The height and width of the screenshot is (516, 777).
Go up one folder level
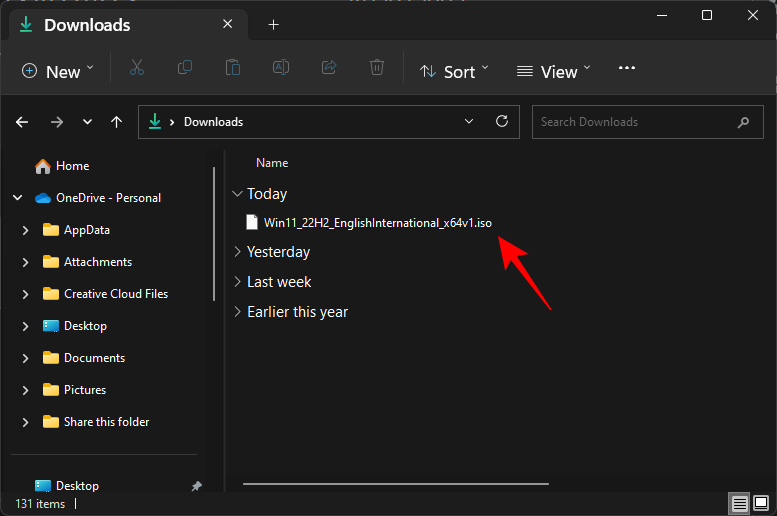tap(116, 122)
